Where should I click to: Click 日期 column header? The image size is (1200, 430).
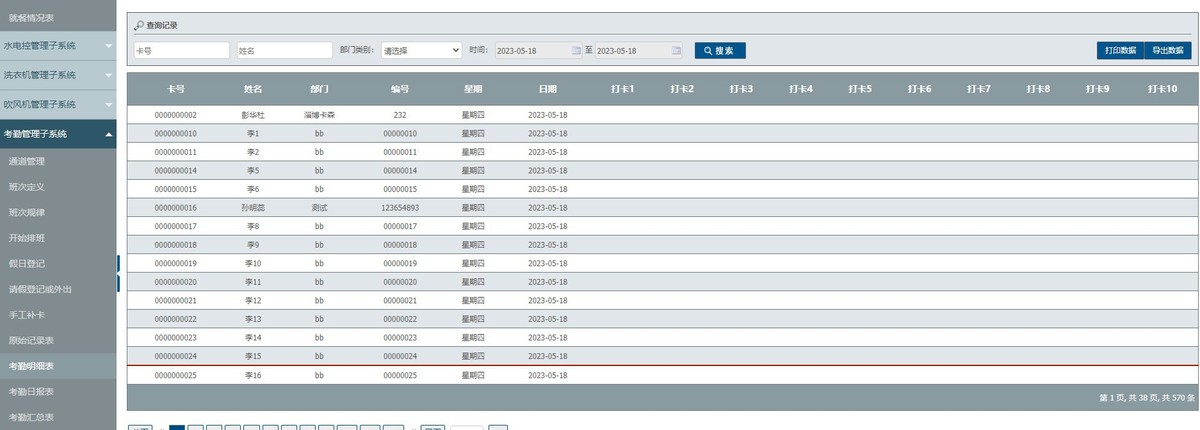548,89
